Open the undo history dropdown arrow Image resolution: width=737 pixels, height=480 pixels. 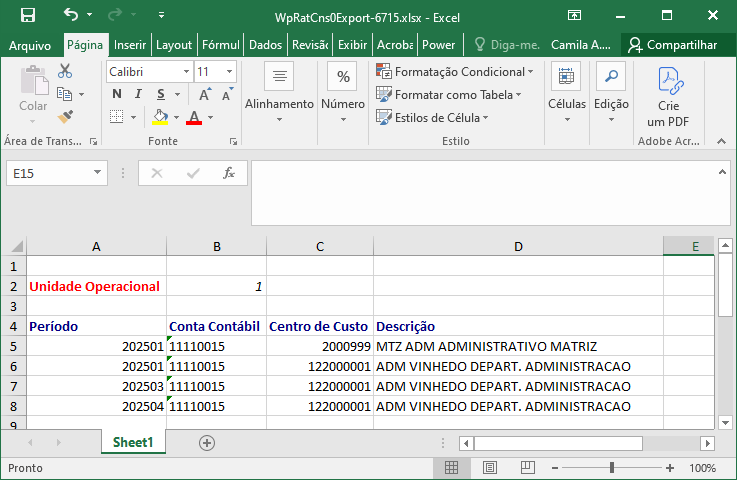tap(89, 15)
